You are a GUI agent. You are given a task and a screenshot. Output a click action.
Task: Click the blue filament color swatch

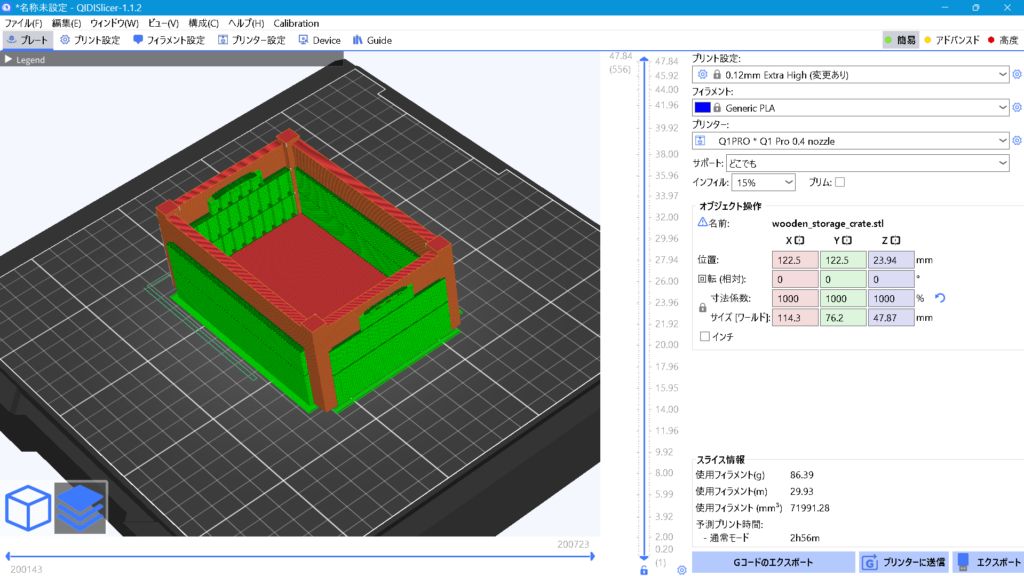[x=702, y=107]
